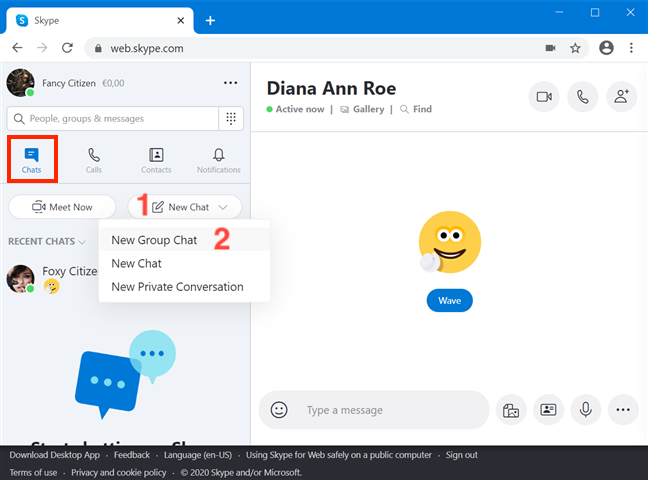
Task: Open the dial pad grid icon
Action: pos(231,119)
